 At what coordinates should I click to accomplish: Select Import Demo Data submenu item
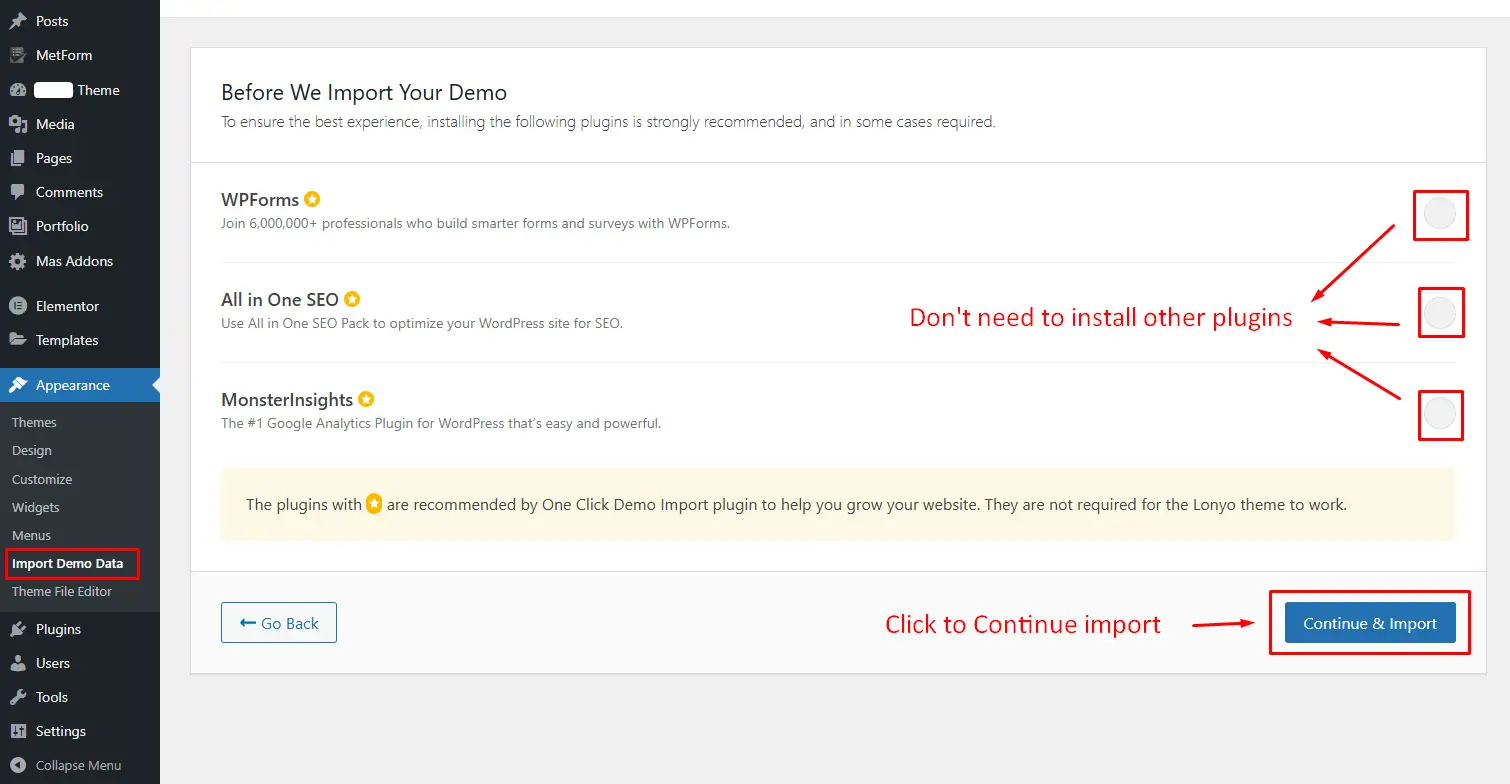[x=68, y=563]
